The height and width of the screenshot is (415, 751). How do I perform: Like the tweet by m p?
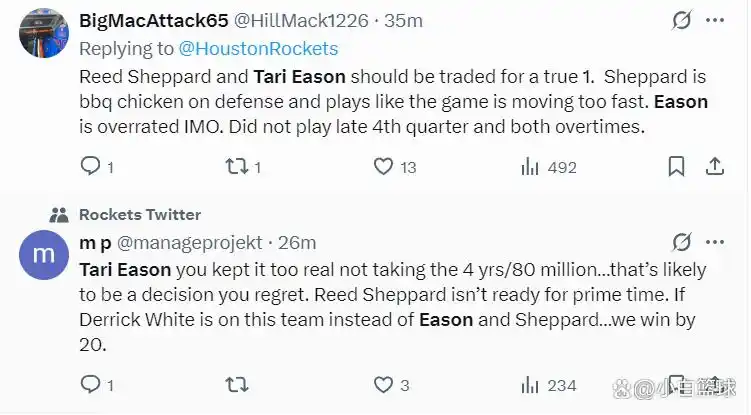(x=383, y=384)
